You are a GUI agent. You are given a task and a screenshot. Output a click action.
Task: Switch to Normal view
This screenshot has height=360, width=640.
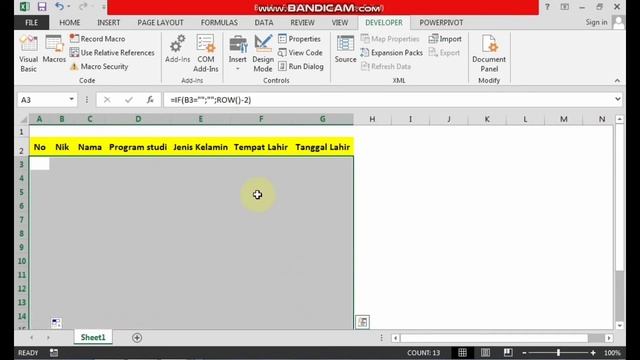(x=462, y=353)
